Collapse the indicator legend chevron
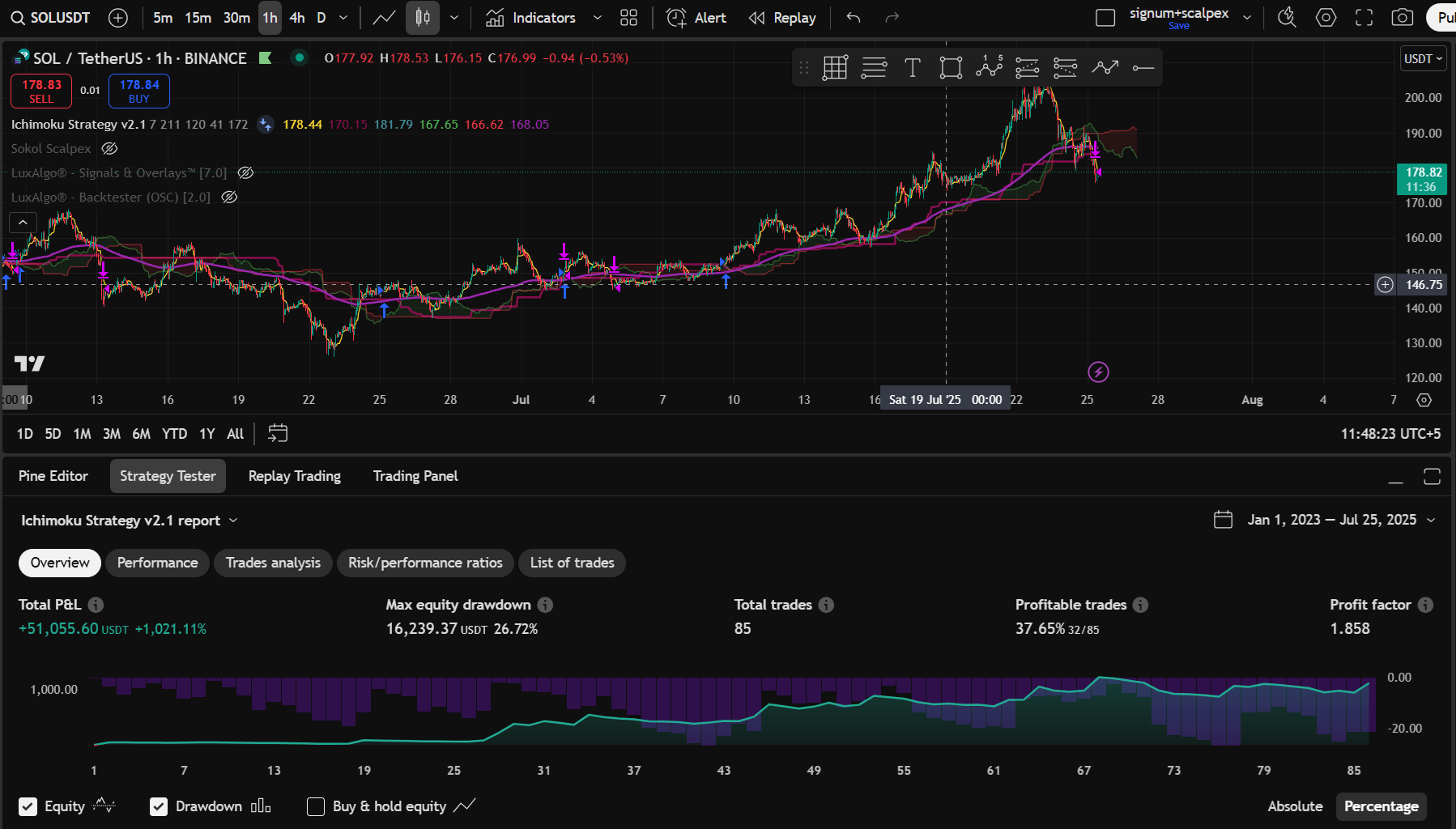Image resolution: width=1456 pixels, height=829 pixels. point(23,222)
